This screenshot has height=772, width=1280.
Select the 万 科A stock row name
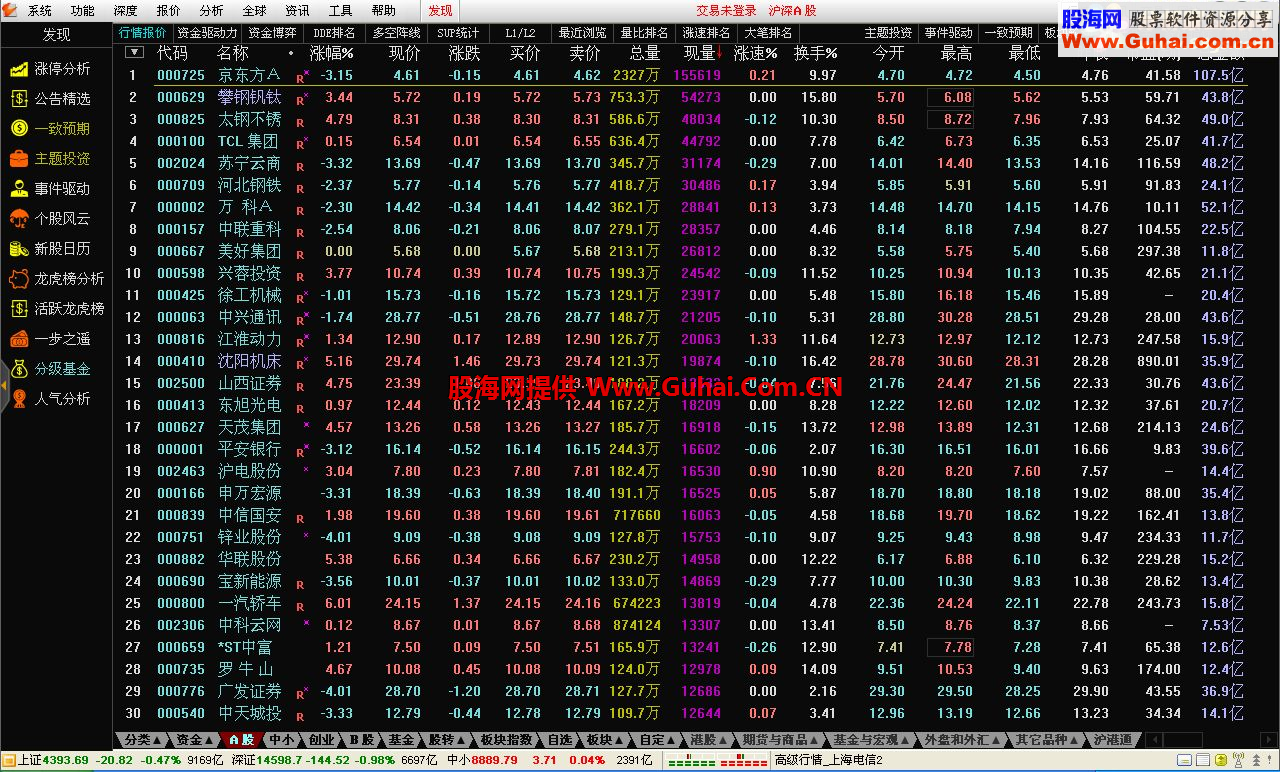[x=246, y=208]
